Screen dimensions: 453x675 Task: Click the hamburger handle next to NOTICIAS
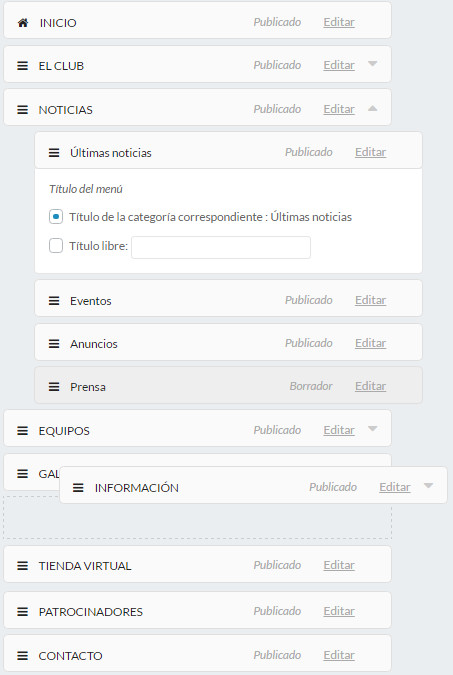[x=22, y=110]
